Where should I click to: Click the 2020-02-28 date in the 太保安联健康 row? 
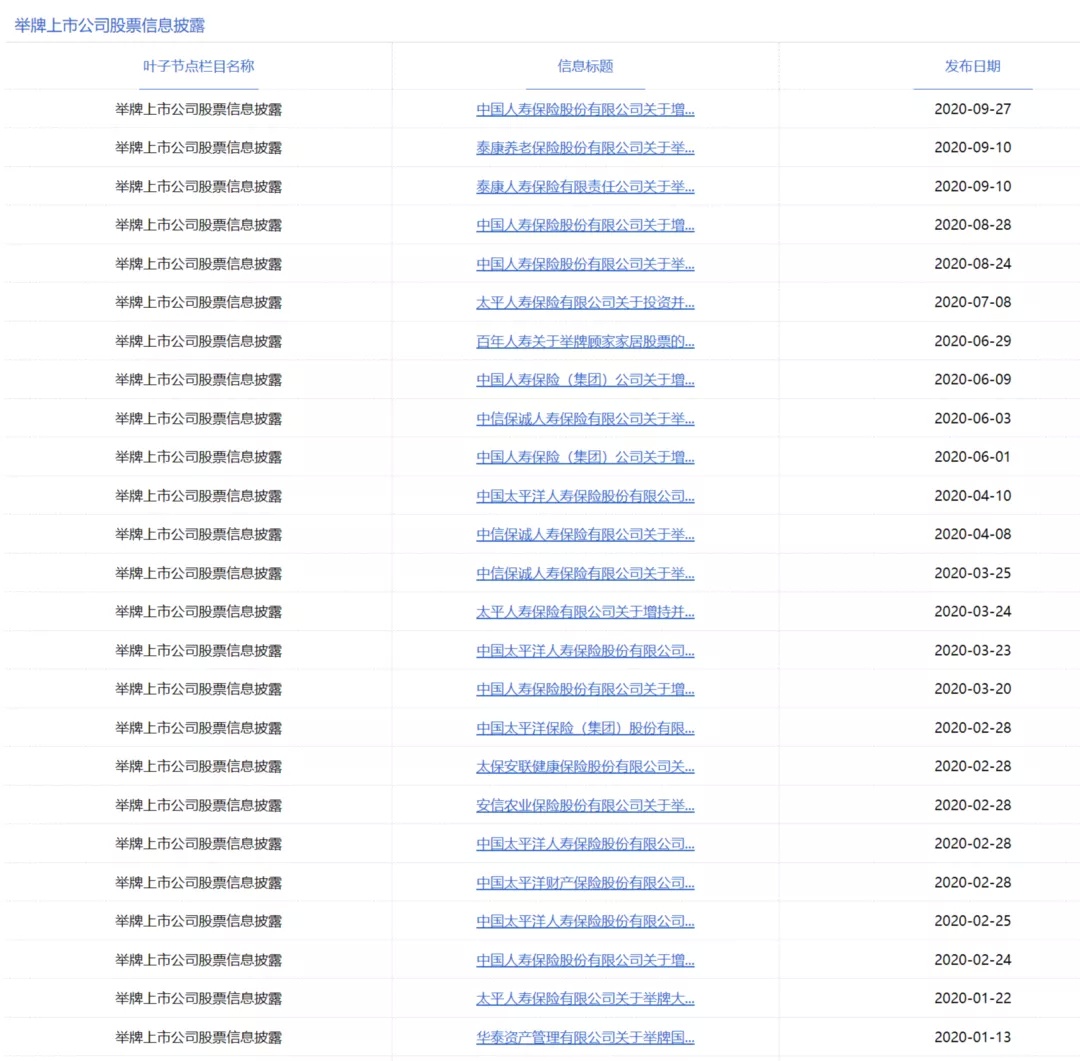[x=973, y=766]
